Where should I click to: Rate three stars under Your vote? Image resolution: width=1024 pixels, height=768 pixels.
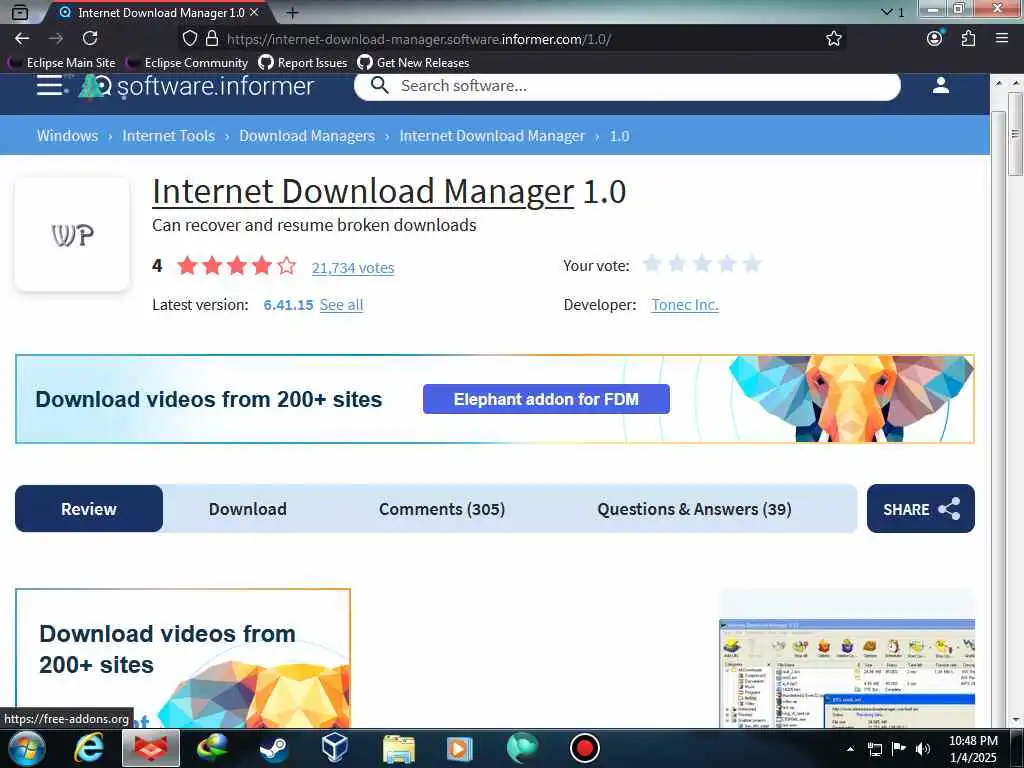click(x=702, y=264)
